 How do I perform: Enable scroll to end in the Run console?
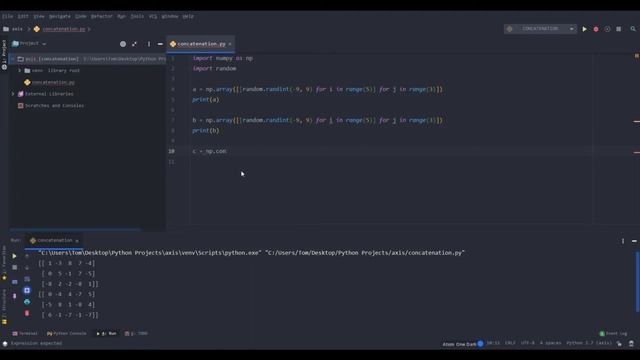(x=27, y=290)
